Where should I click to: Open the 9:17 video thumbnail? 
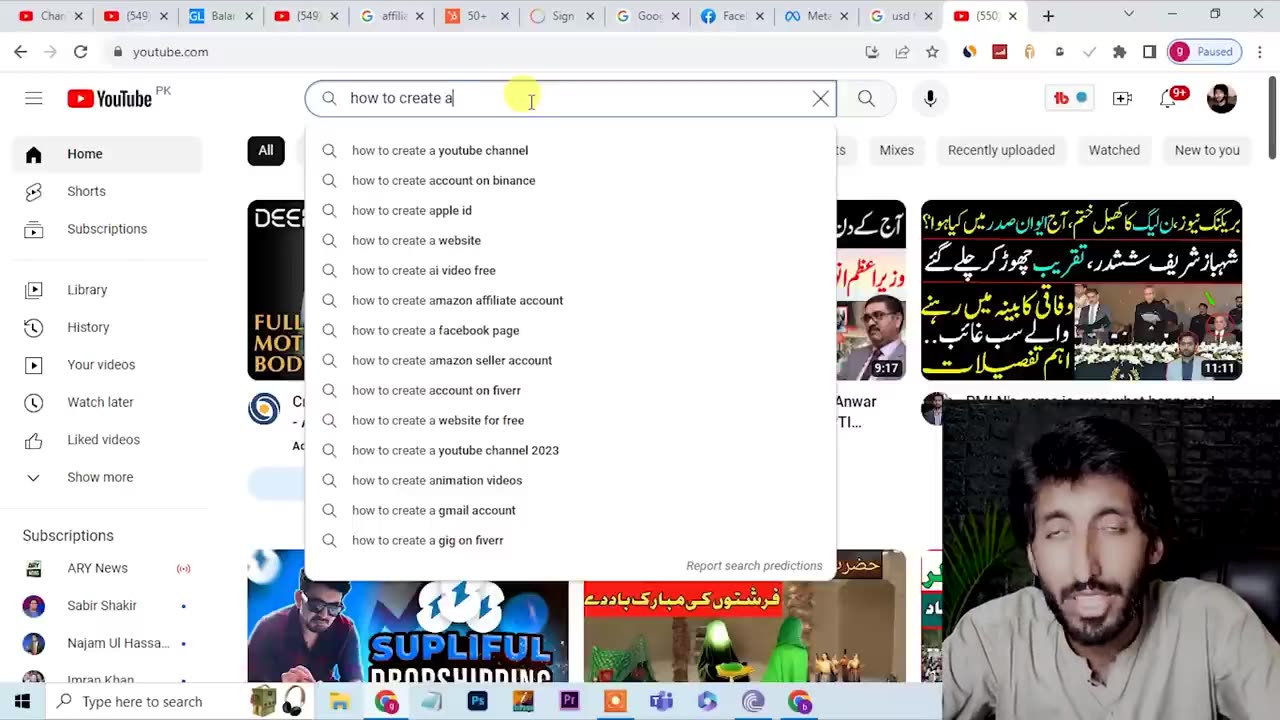pos(871,290)
